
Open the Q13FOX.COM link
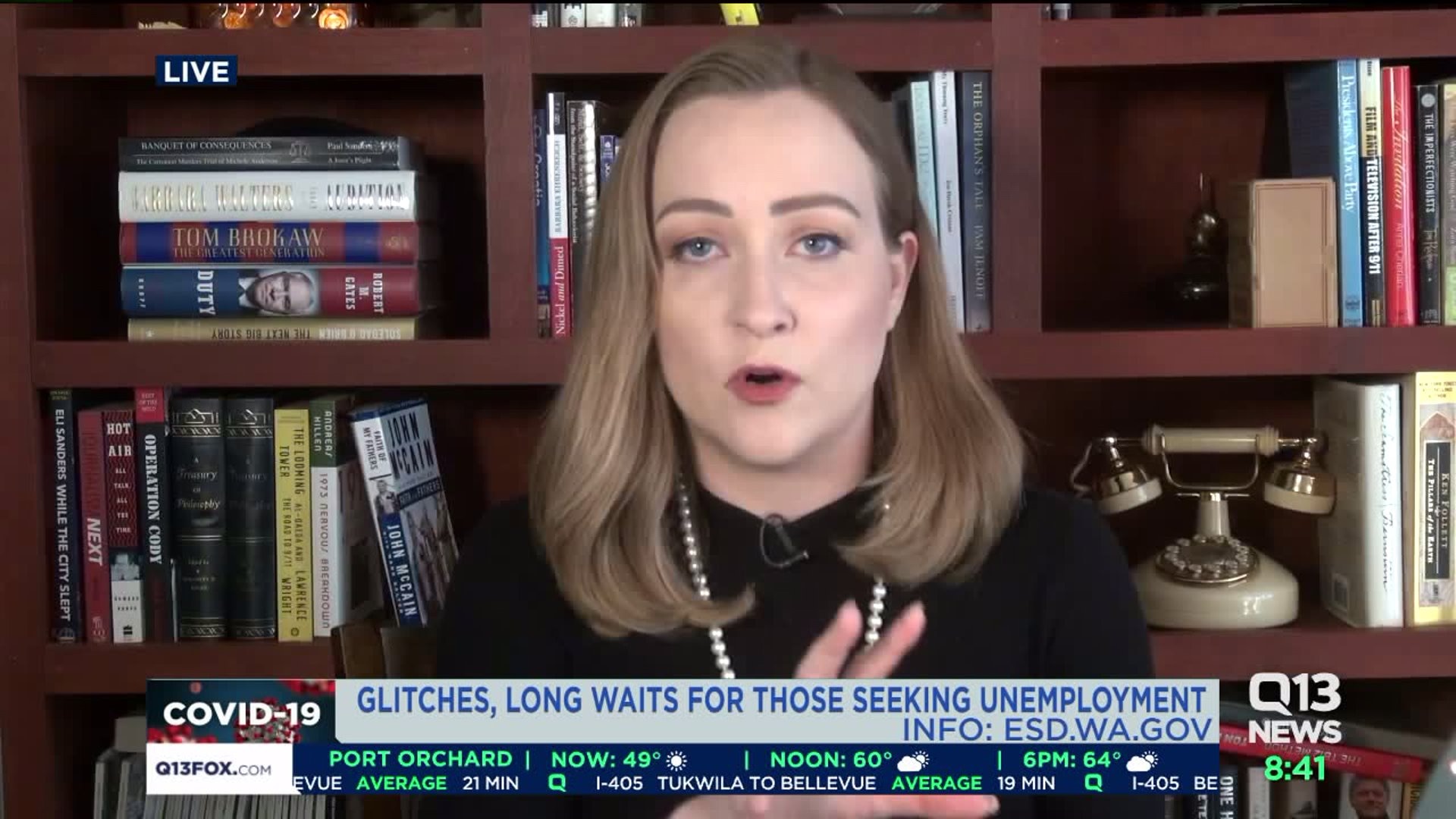213,769
